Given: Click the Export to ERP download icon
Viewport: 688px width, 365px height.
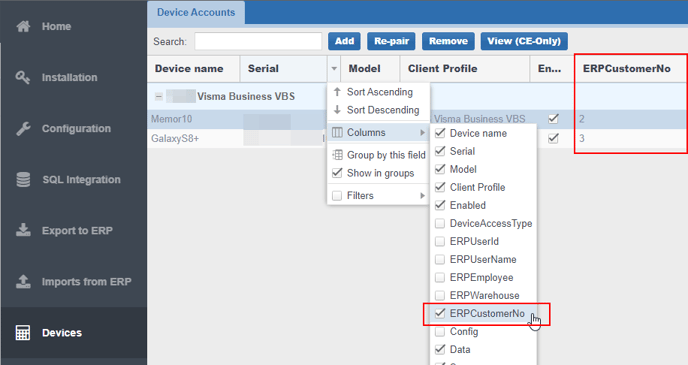Looking at the screenshot, I should click(x=23, y=230).
